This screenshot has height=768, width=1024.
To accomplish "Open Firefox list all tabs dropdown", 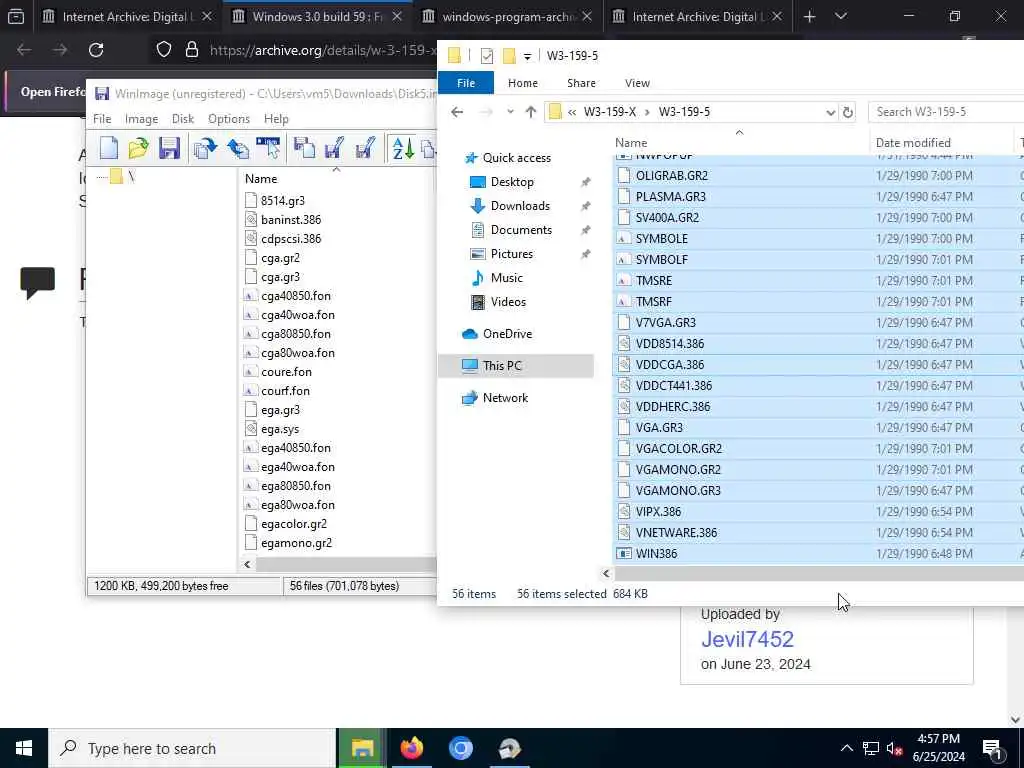I will [x=841, y=17].
